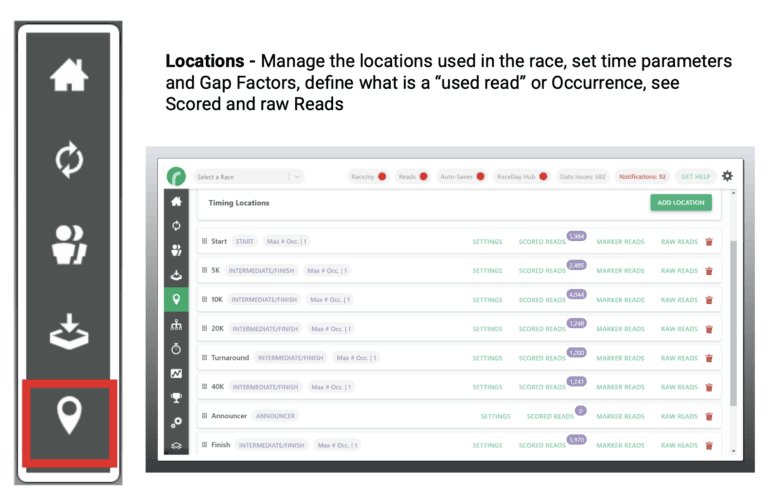
Task: Delete the Start location using trash icon
Action: coord(709,241)
